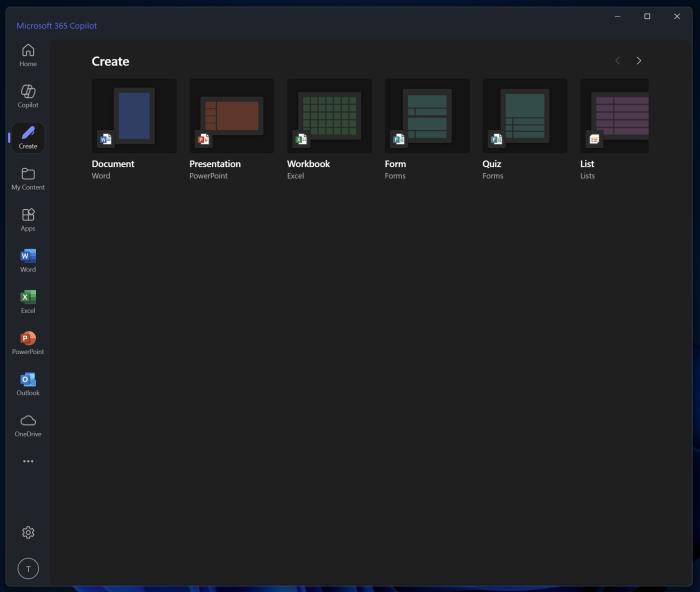700x592 pixels.
Task: Open settings gear icon
Action: click(28, 532)
